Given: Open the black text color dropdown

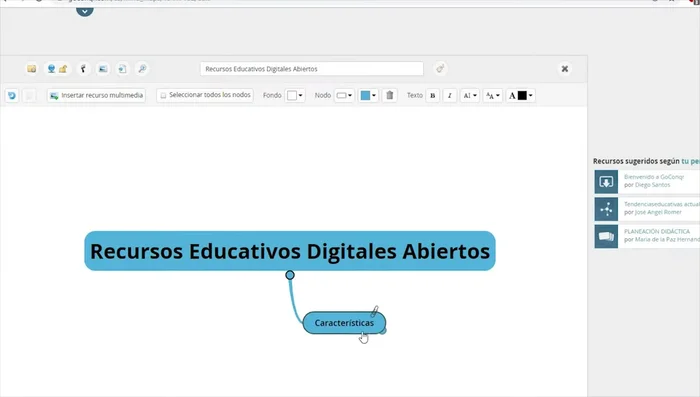Looking at the screenshot, I should tap(521, 96).
